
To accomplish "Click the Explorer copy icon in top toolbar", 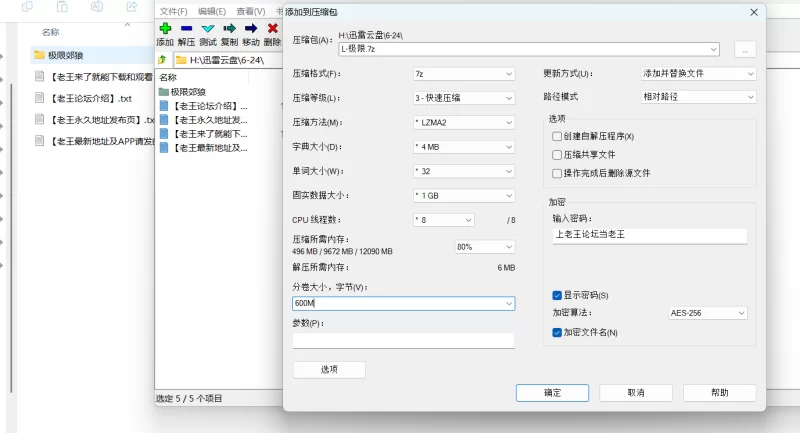I will coord(27,7).
